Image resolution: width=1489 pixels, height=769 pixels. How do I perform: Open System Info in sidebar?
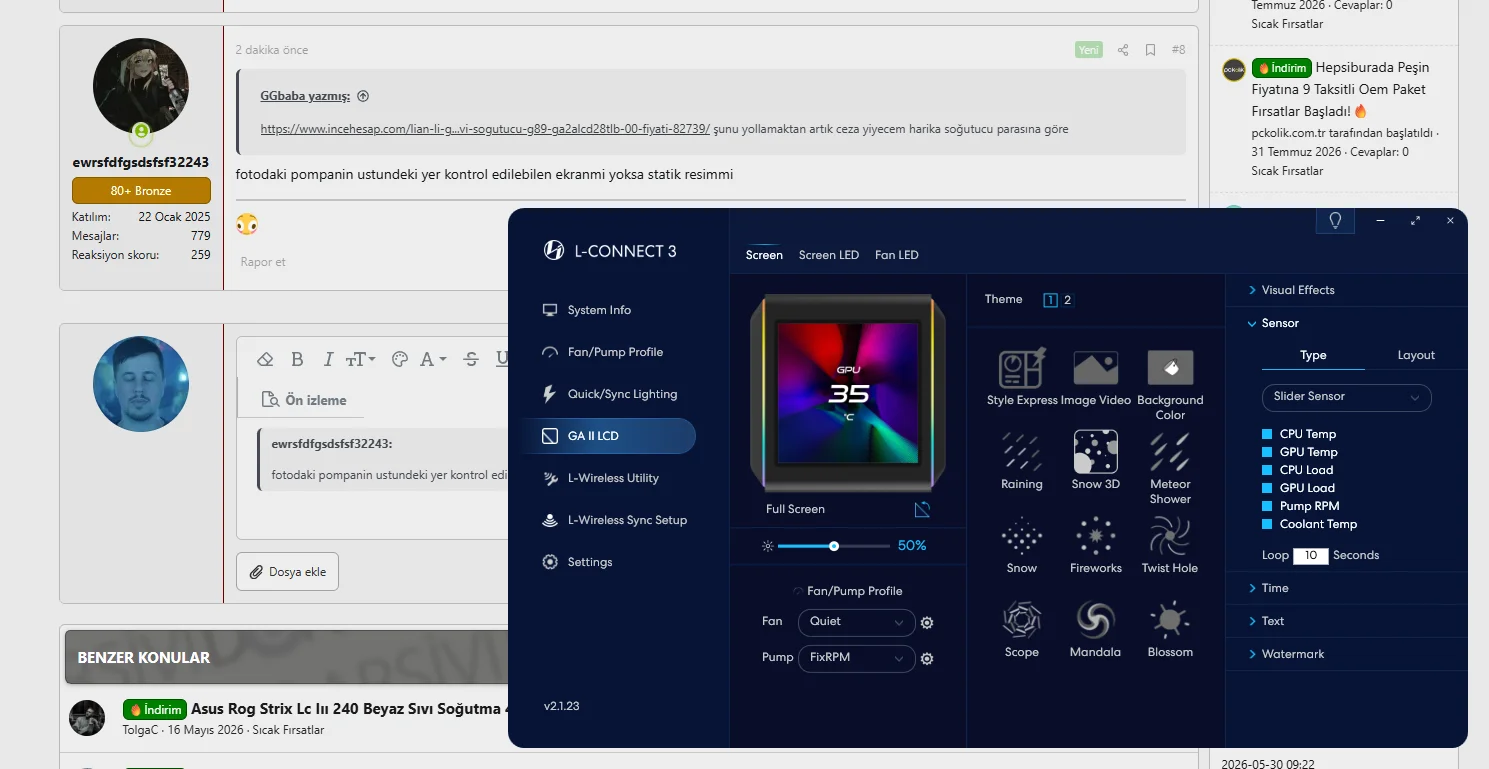pyautogui.click(x=599, y=310)
